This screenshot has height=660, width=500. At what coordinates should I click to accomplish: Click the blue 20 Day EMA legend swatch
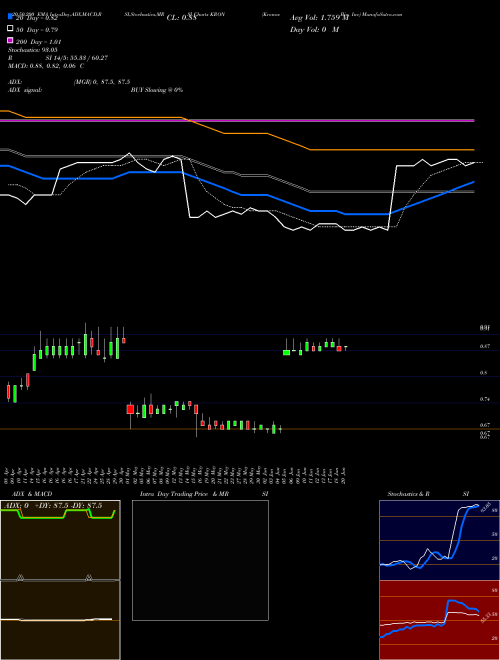pos(10,16)
